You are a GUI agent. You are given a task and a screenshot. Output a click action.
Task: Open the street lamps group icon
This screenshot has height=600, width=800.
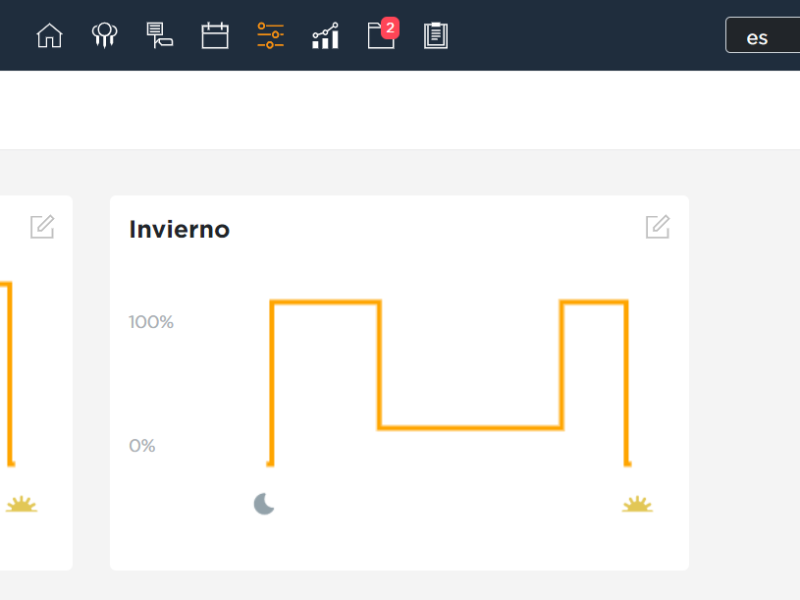[104, 36]
